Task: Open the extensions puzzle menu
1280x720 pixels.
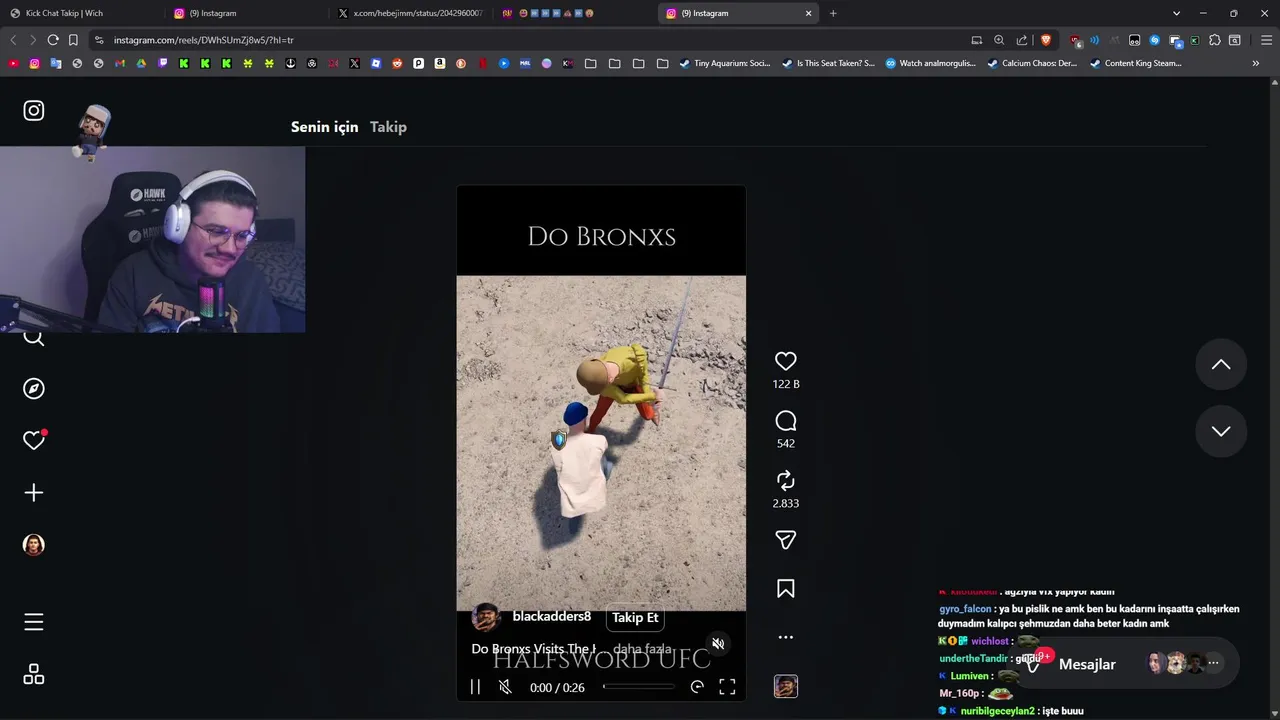Action: click(1215, 40)
